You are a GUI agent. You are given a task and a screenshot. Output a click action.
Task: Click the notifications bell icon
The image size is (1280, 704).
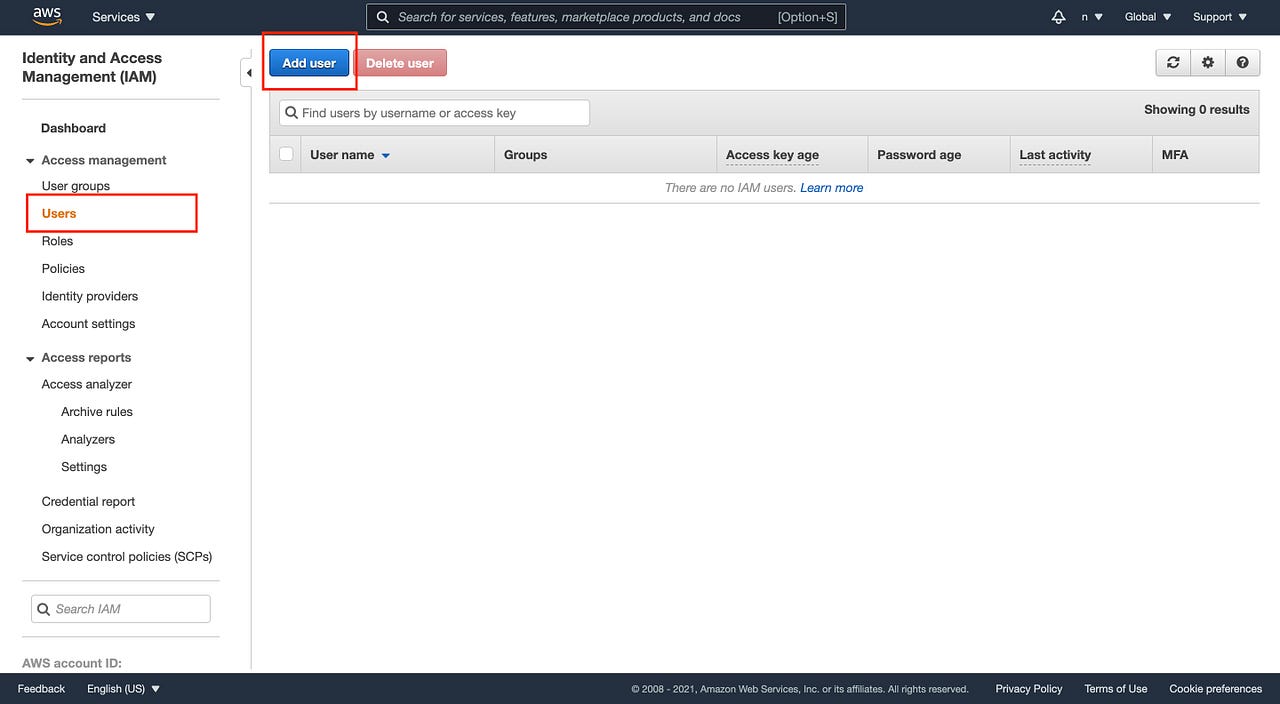coord(1058,17)
